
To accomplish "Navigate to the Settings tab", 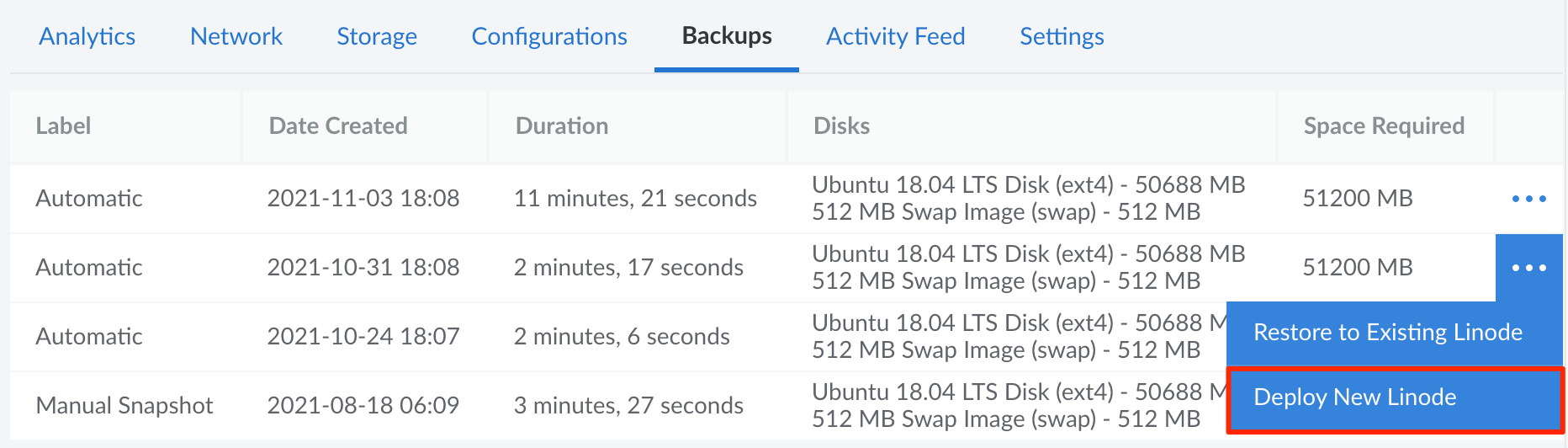I will pyautogui.click(x=1062, y=36).
